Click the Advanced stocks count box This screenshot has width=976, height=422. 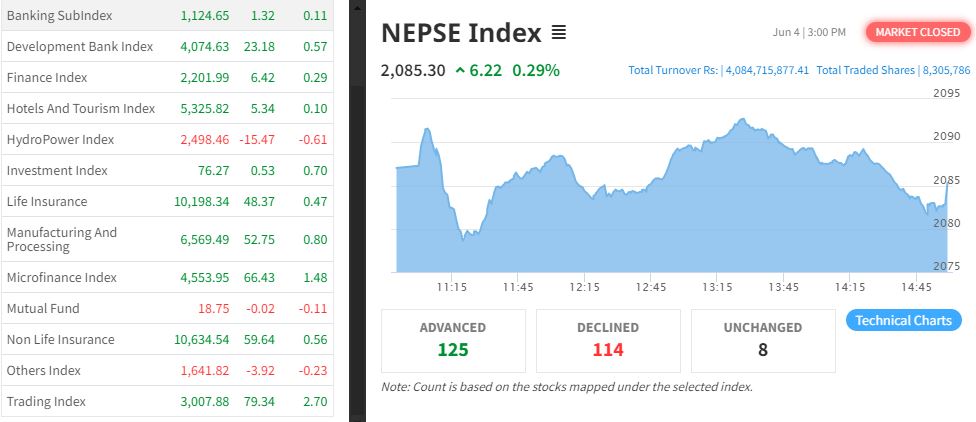point(453,340)
